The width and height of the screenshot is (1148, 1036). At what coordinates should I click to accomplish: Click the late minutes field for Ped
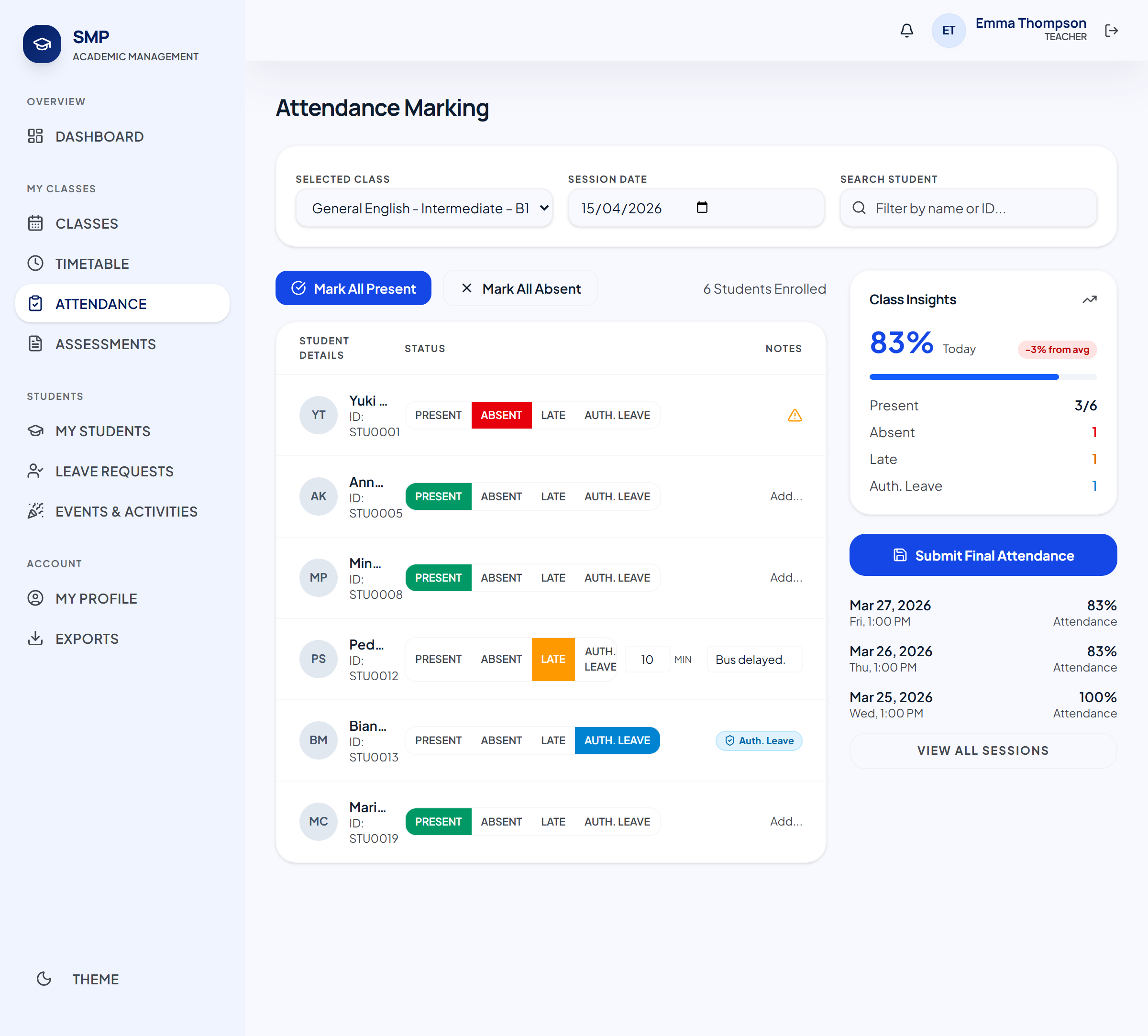[x=647, y=659]
